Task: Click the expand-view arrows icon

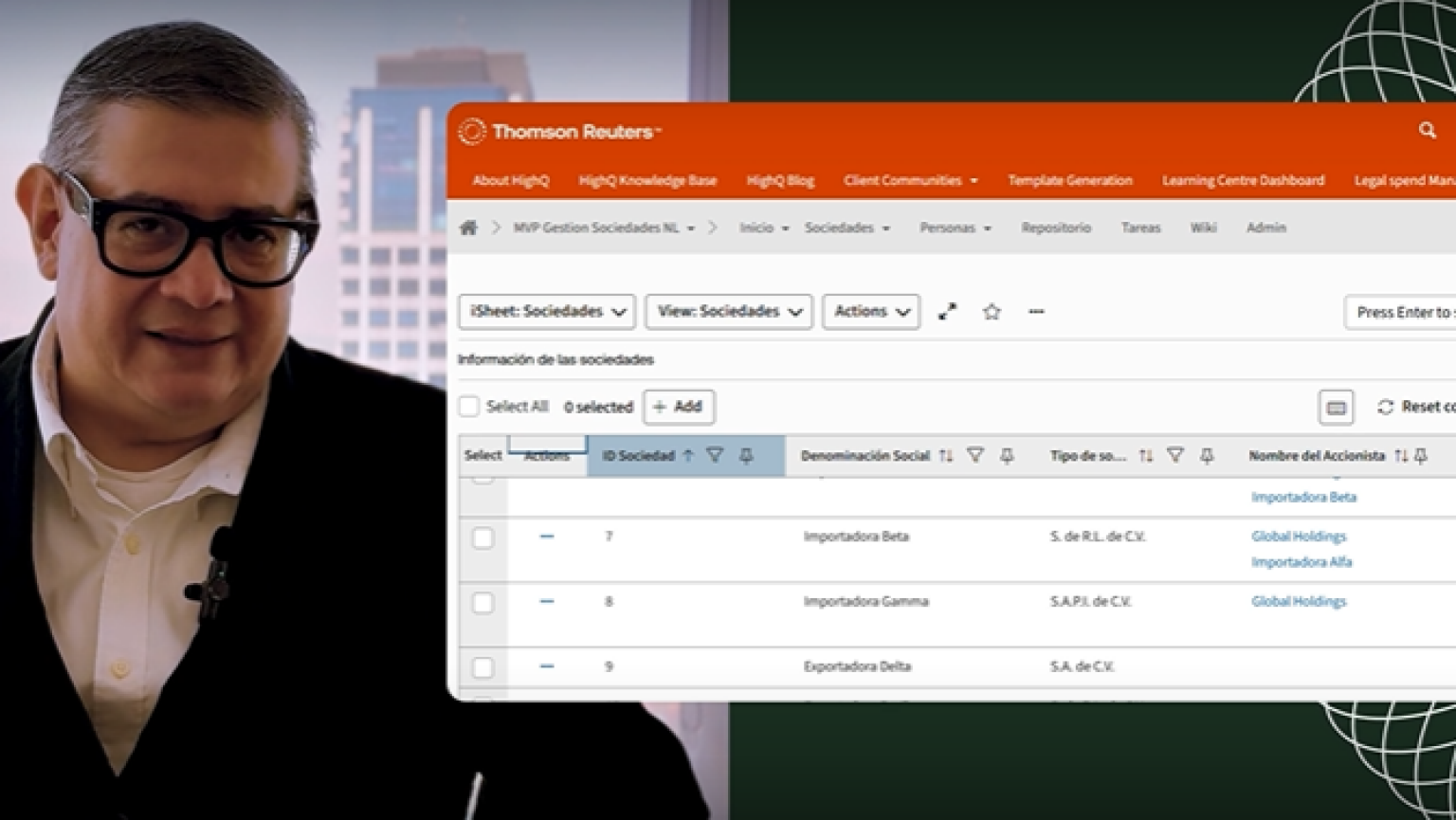Action: [x=947, y=311]
